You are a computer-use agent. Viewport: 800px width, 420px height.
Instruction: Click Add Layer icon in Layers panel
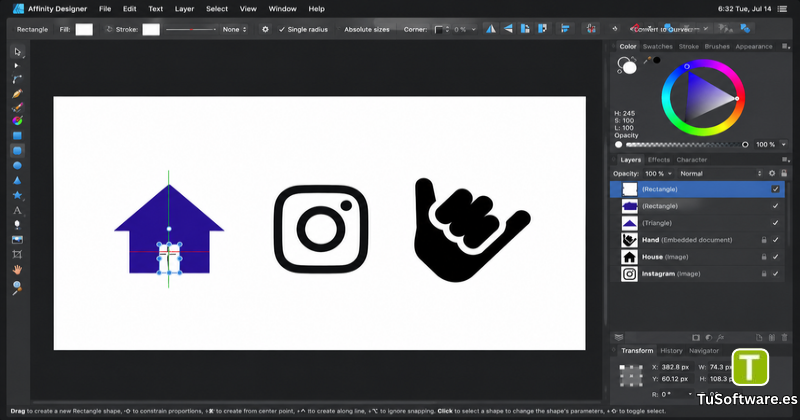759,337
